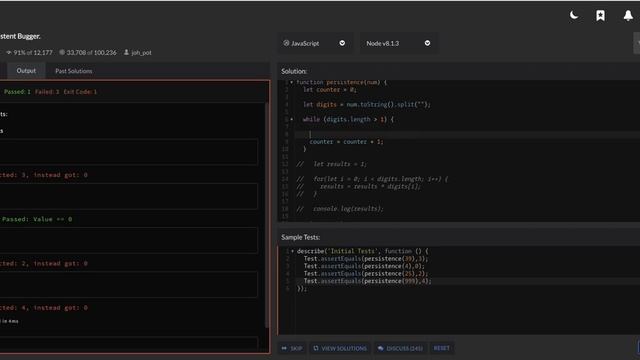Image resolution: width=640 pixels, height=360 pixels.
Task: Open the DISCUSS (245) button
Action: 400,348
